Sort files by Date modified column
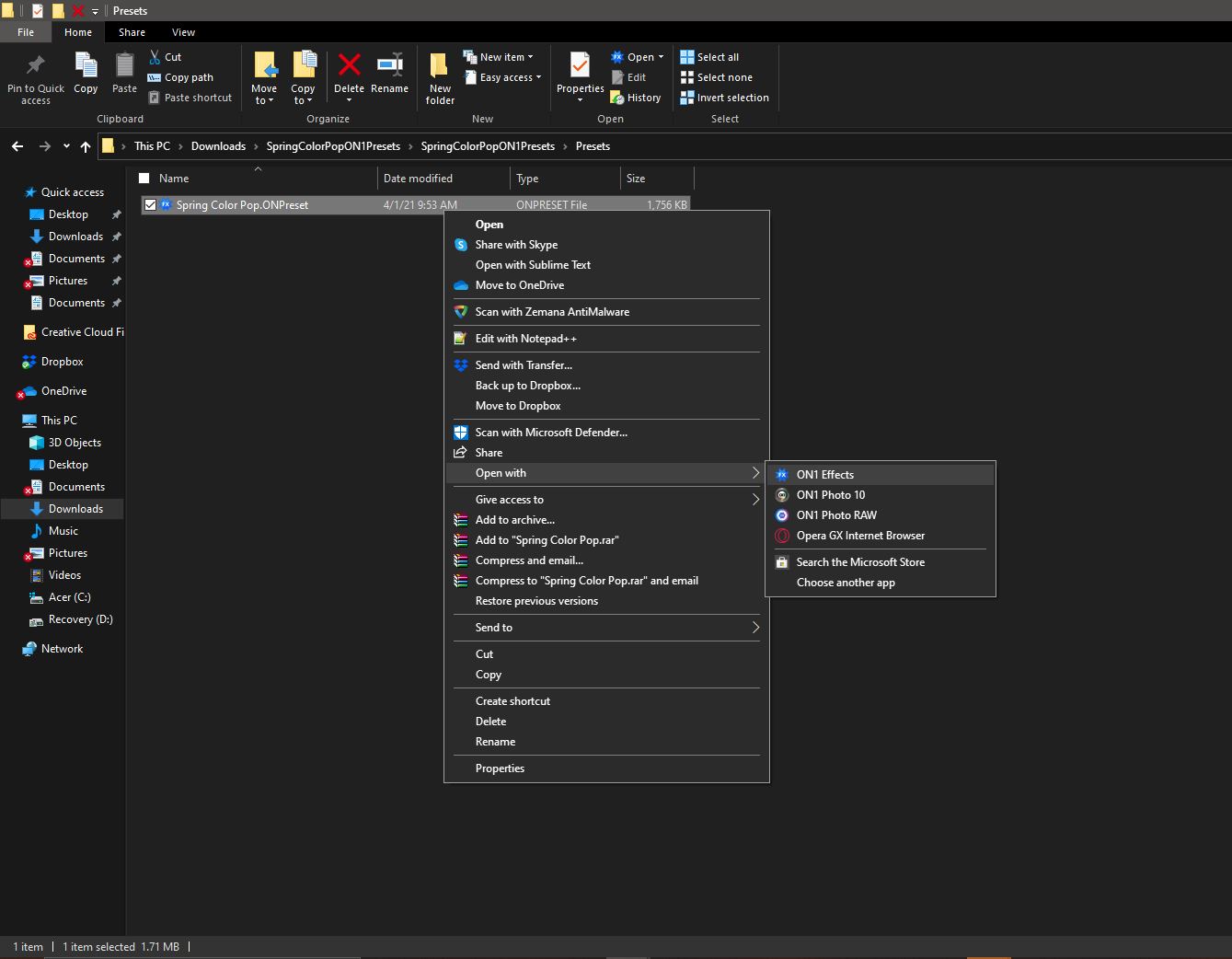1232x959 pixels. pos(418,179)
